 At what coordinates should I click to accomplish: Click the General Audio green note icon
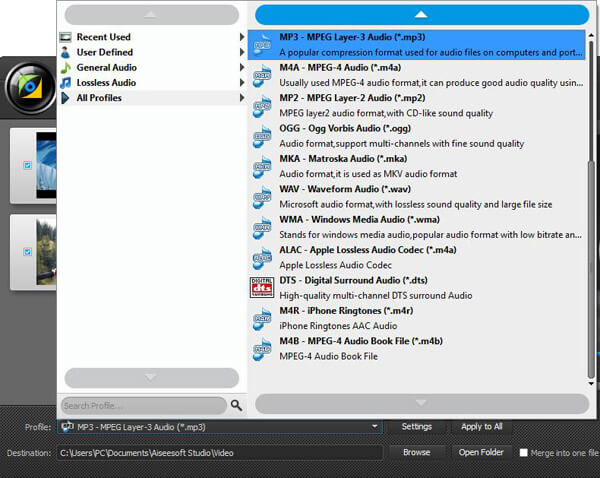point(65,67)
